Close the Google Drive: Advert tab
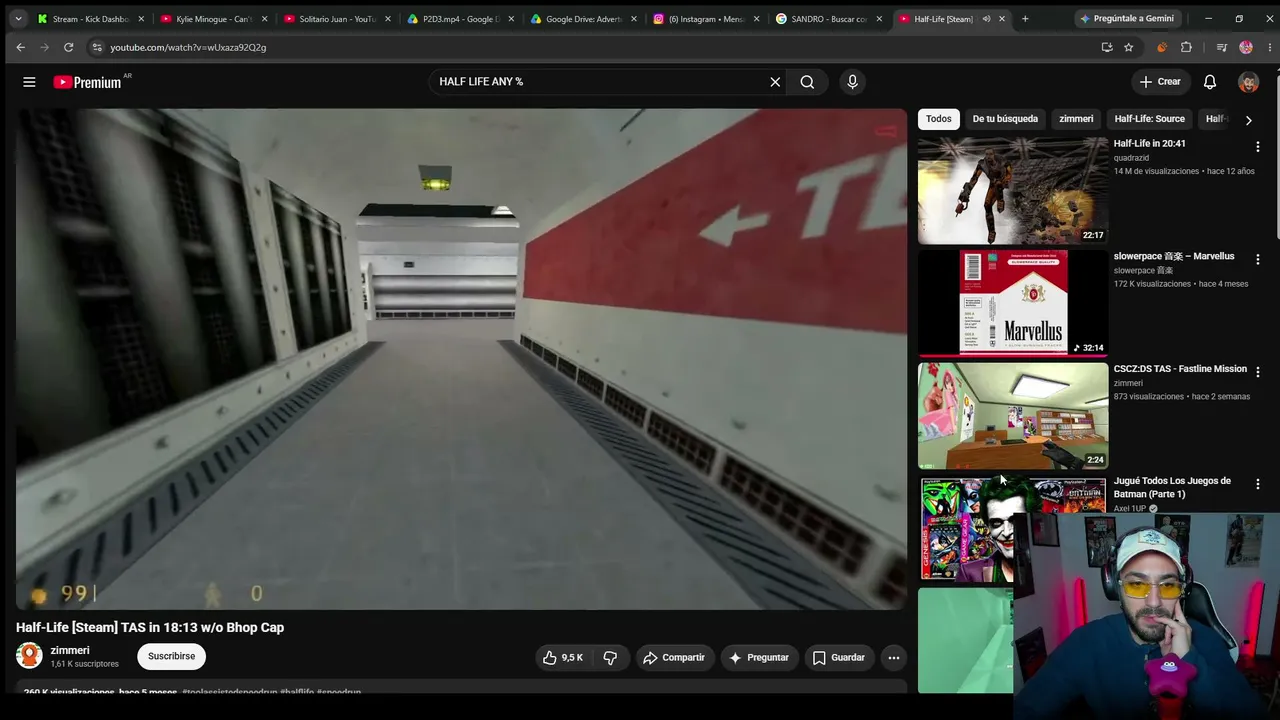 click(x=633, y=18)
